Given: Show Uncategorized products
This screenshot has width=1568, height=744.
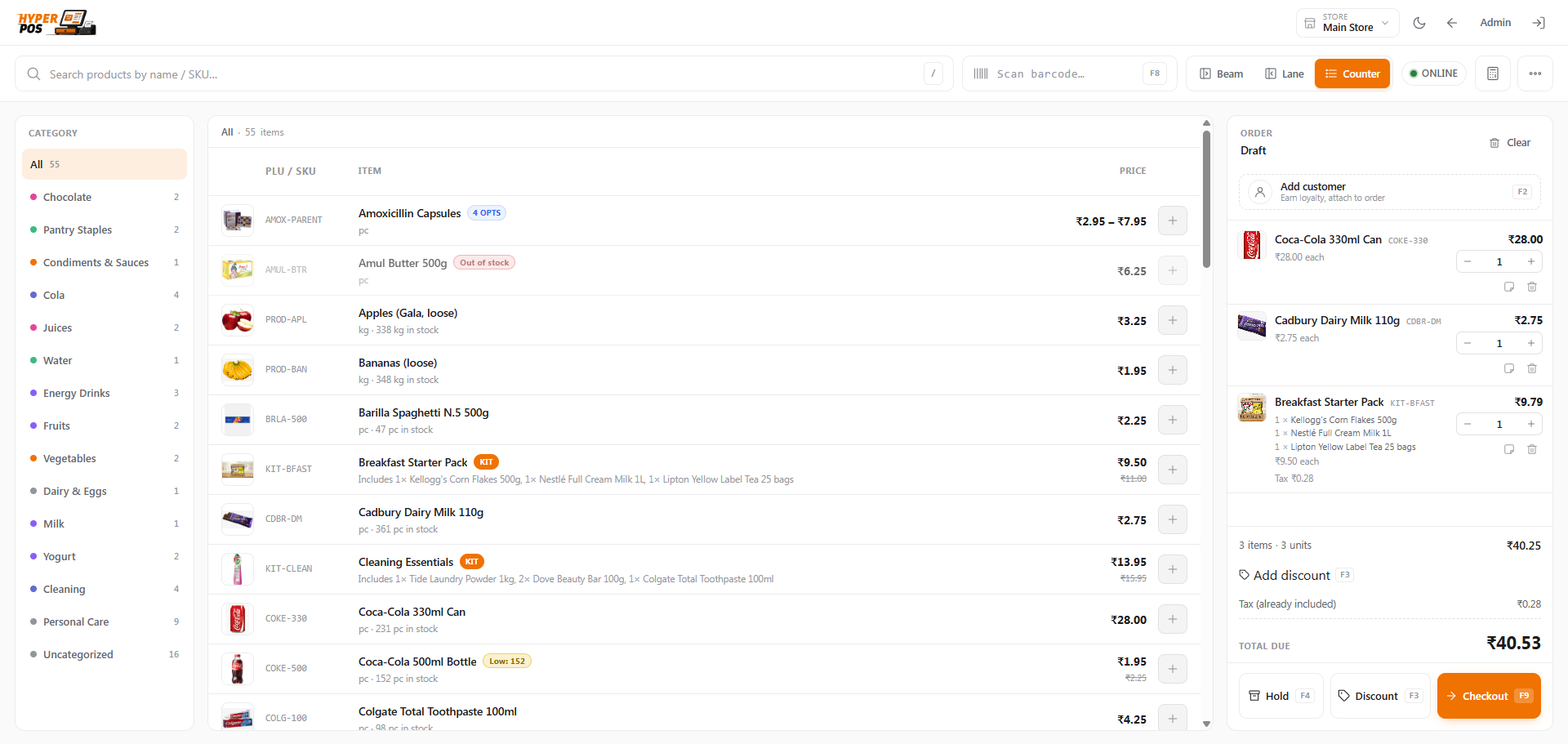Looking at the screenshot, I should 105,654.
